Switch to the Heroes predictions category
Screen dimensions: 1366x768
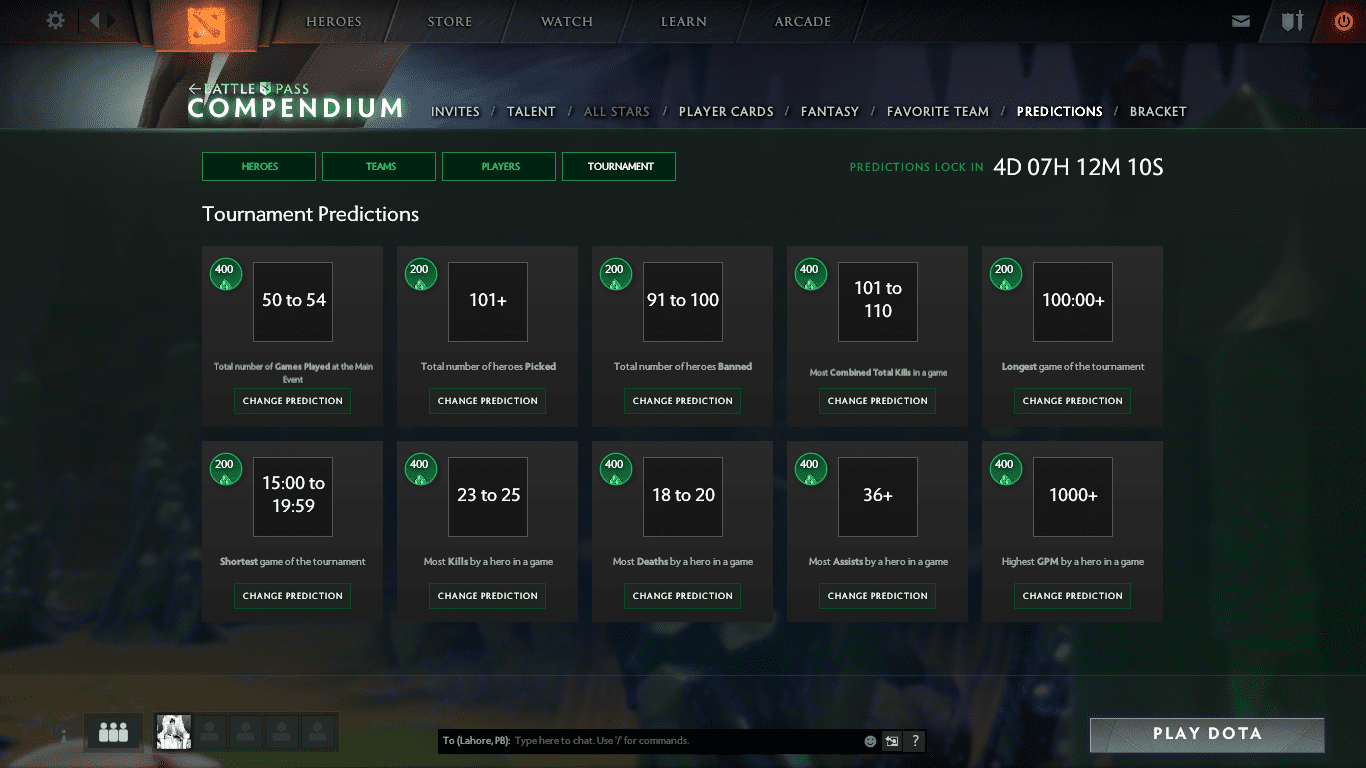pyautogui.click(x=259, y=166)
